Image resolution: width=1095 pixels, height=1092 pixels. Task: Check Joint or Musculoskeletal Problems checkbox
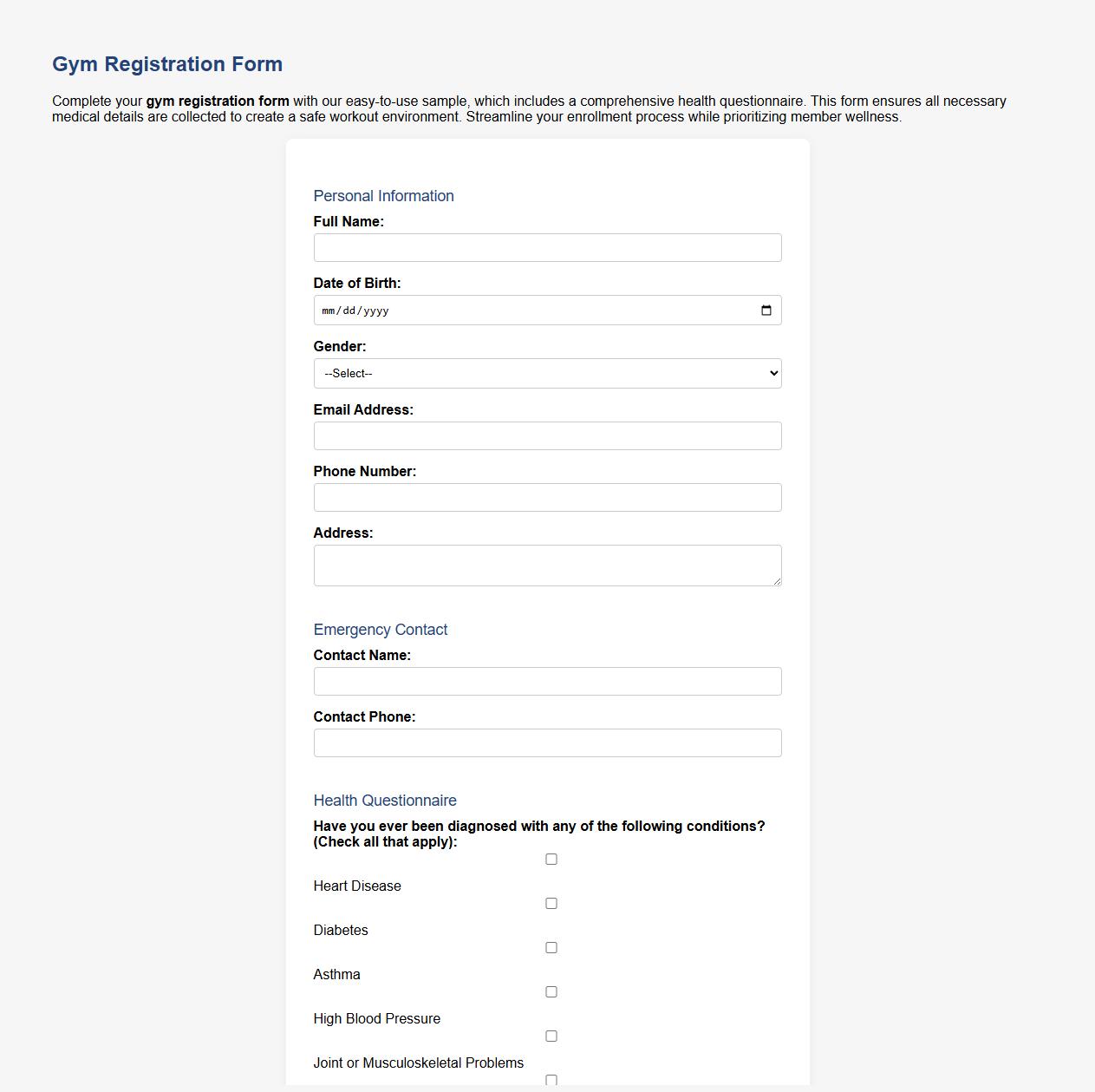tap(551, 1036)
